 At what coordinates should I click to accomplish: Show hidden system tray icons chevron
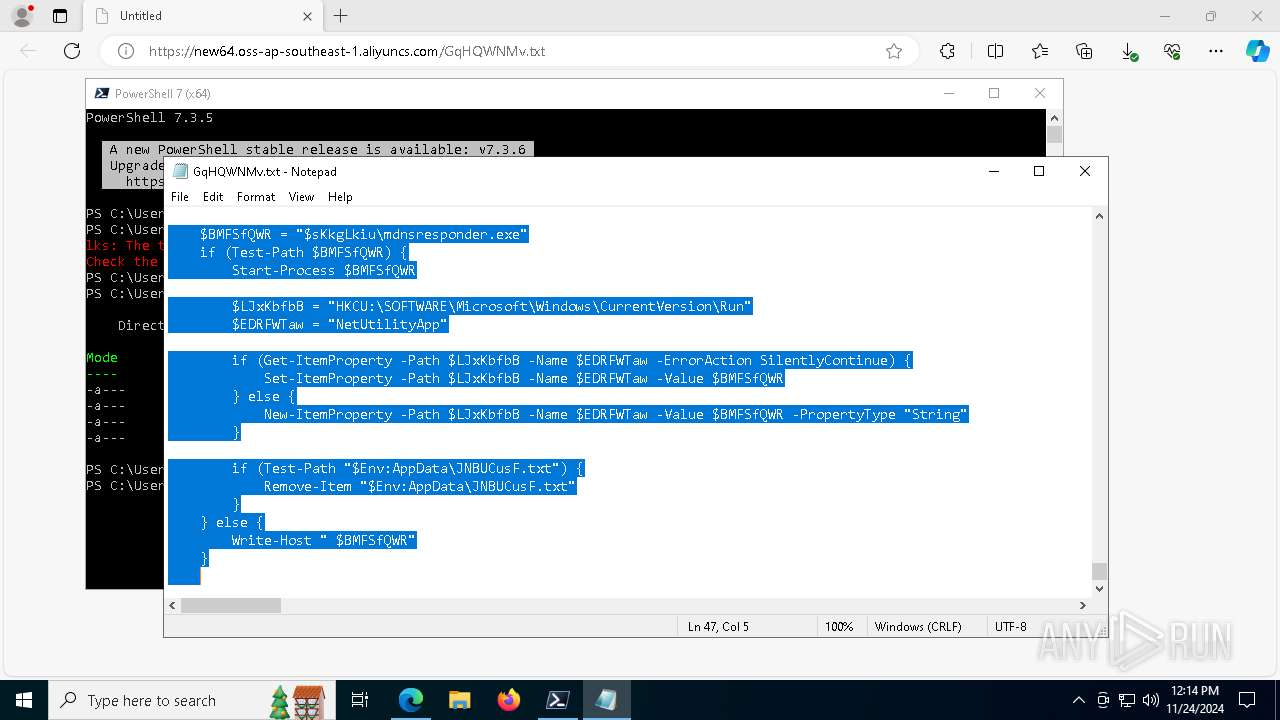point(1078,700)
